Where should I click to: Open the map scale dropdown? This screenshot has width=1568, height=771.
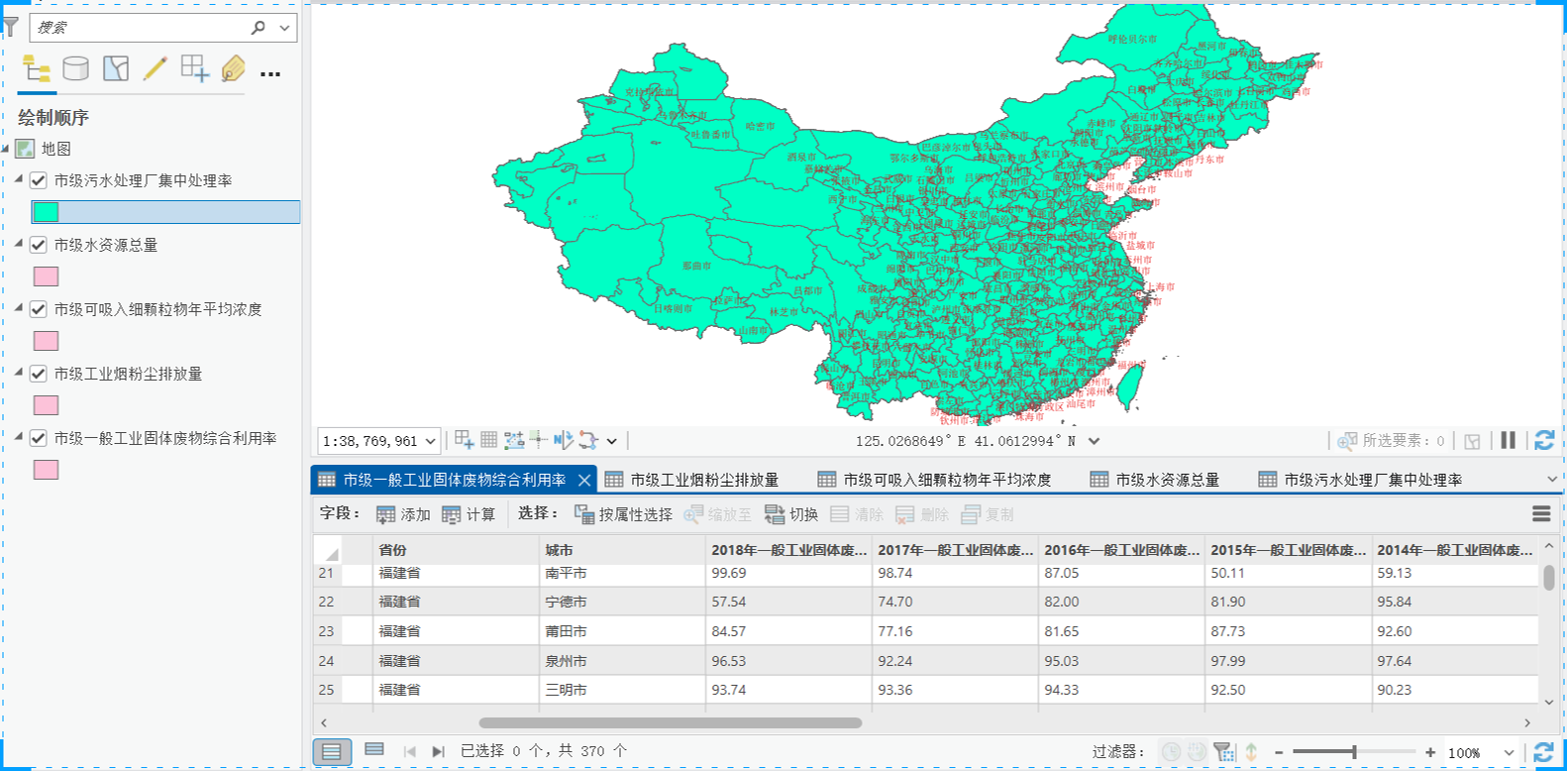coord(430,441)
